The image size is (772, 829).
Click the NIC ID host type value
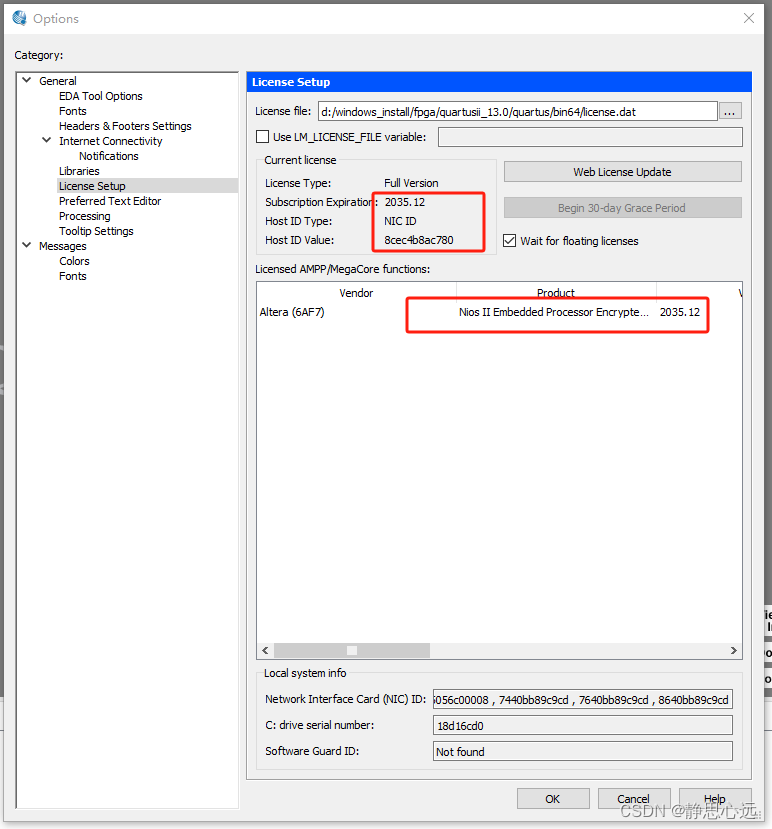[400, 221]
